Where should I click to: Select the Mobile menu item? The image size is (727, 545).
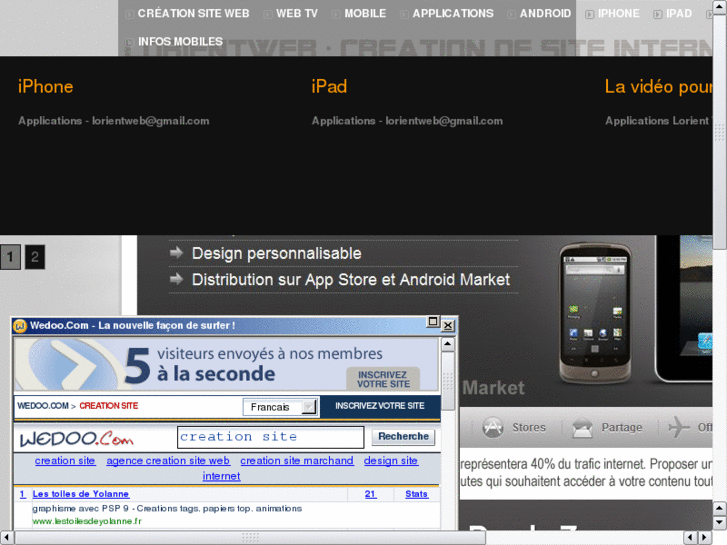tap(365, 13)
